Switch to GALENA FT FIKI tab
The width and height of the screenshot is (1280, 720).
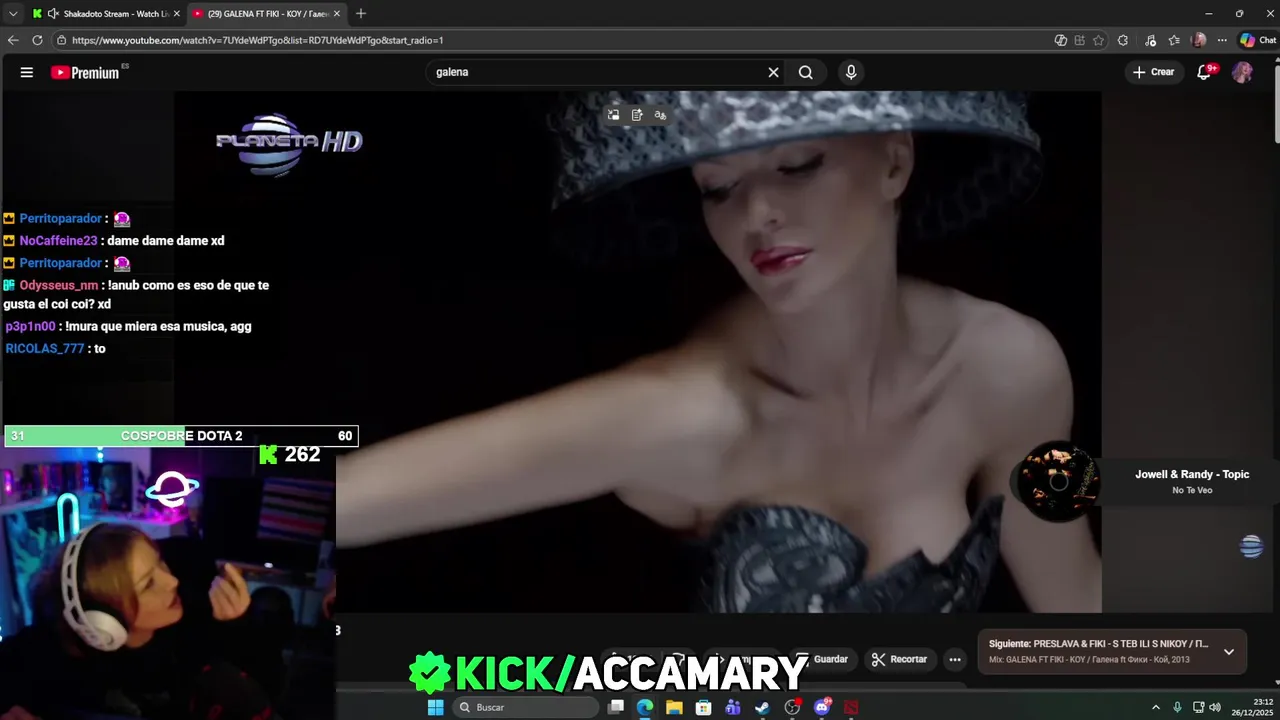(x=265, y=14)
